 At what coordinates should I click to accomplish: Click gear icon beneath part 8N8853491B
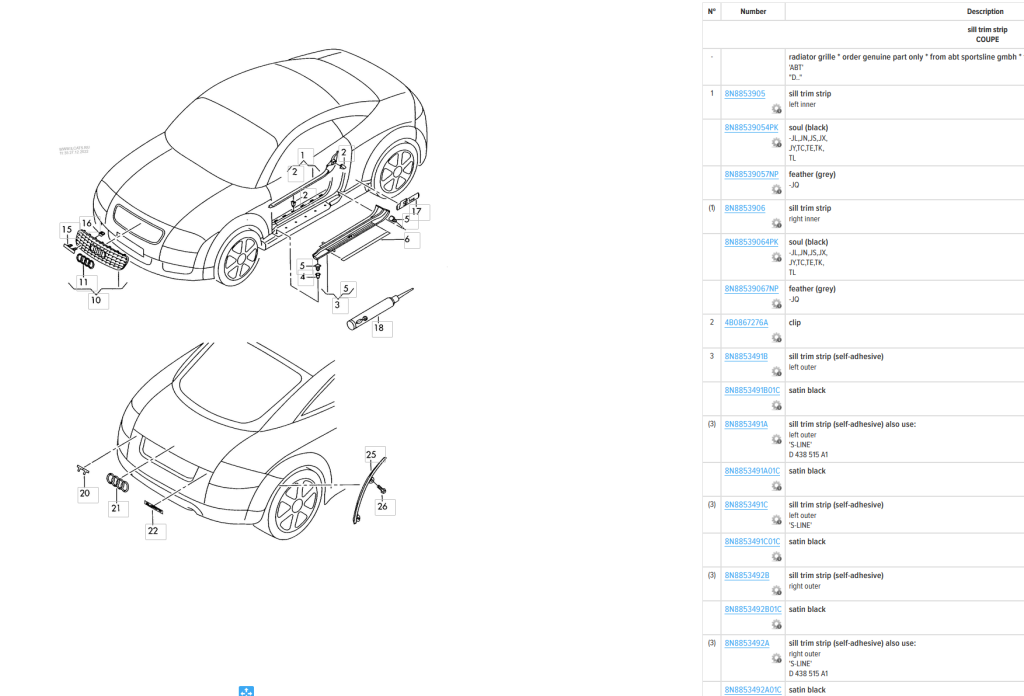pos(776,371)
